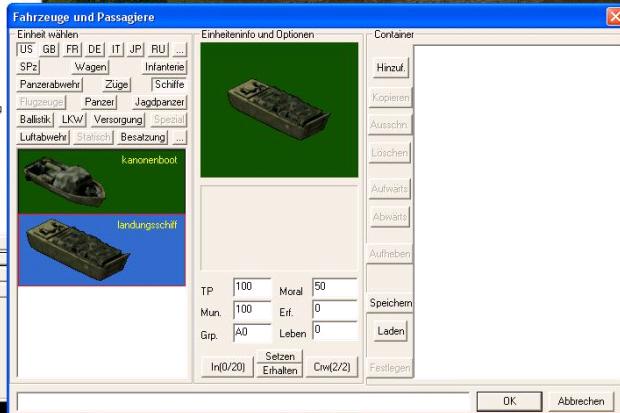Viewport: 620px width, 413px height.
Task: Click inside the Container list area
Action: point(517,212)
